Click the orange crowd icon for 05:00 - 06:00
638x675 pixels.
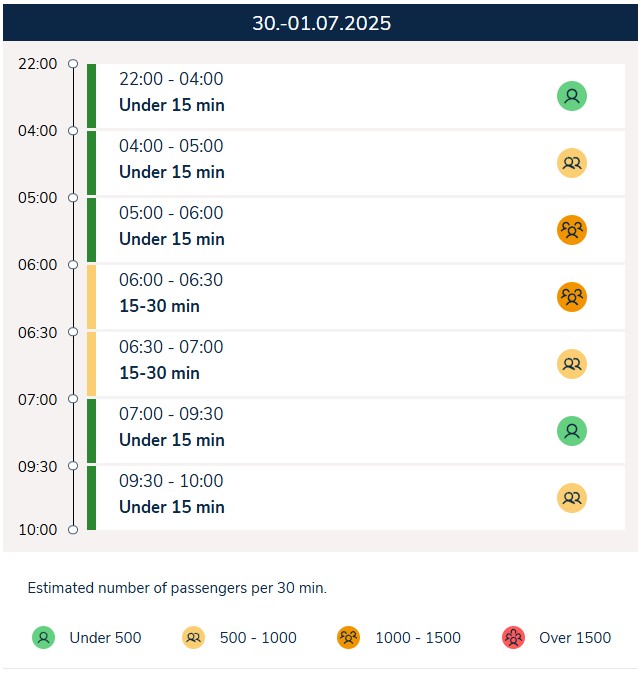point(572,230)
